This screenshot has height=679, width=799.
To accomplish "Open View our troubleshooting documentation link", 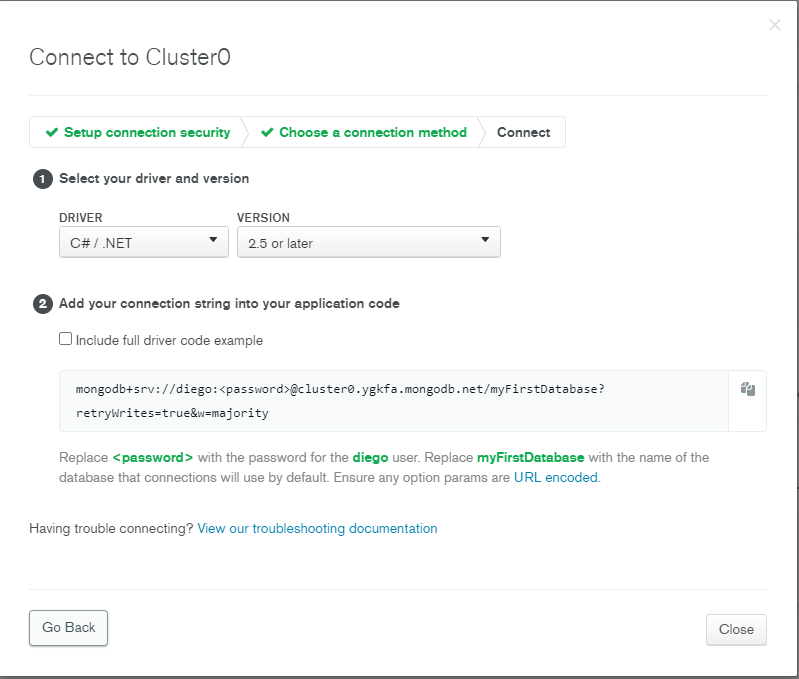I will (317, 528).
